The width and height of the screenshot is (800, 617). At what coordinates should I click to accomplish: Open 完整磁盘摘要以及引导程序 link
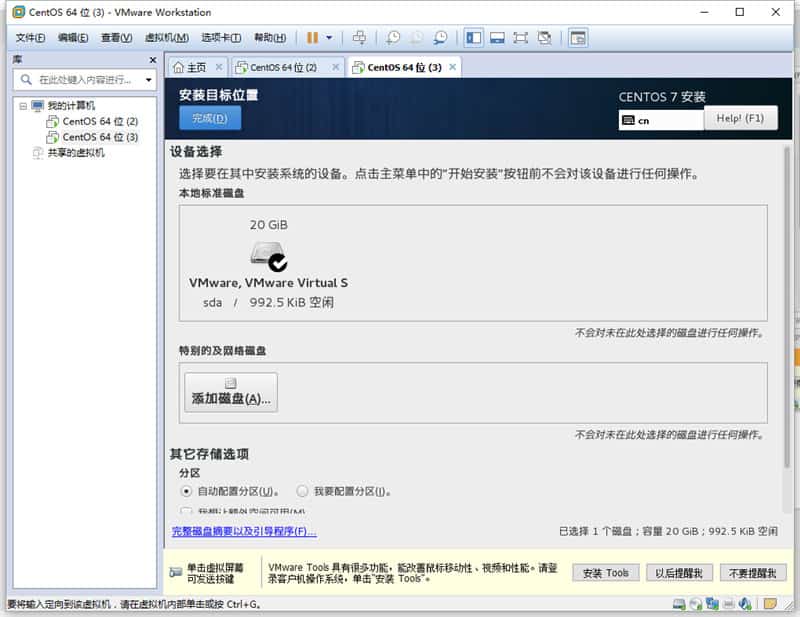tap(244, 532)
